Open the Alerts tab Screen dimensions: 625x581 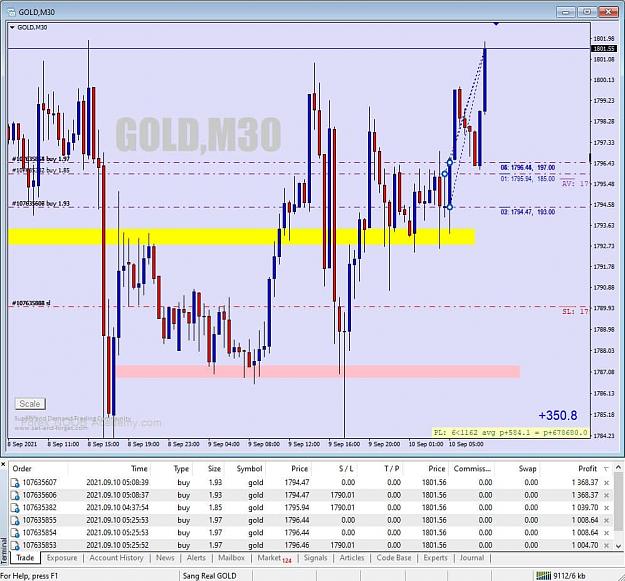[196, 558]
